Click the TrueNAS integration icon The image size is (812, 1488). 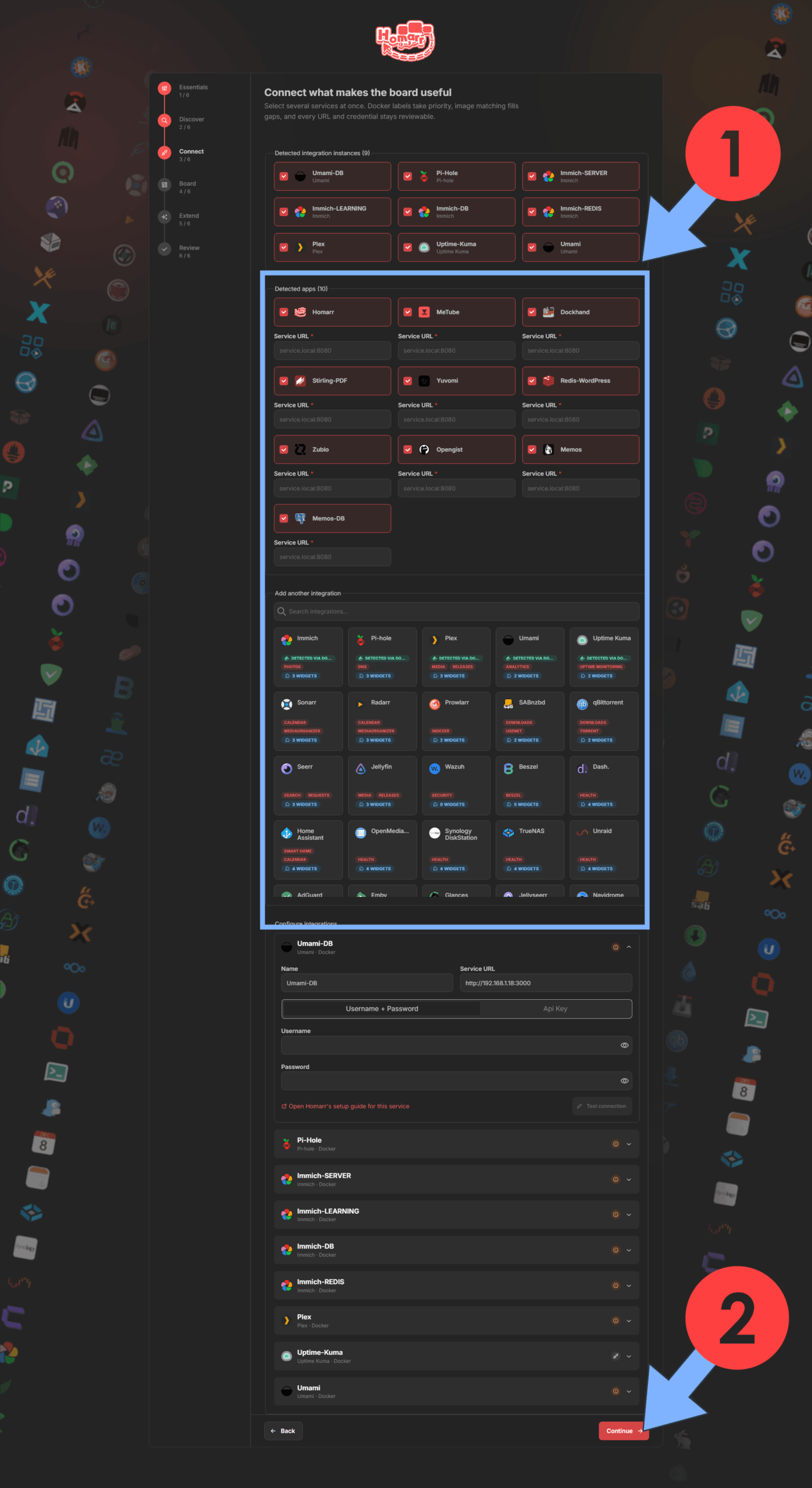tap(508, 832)
